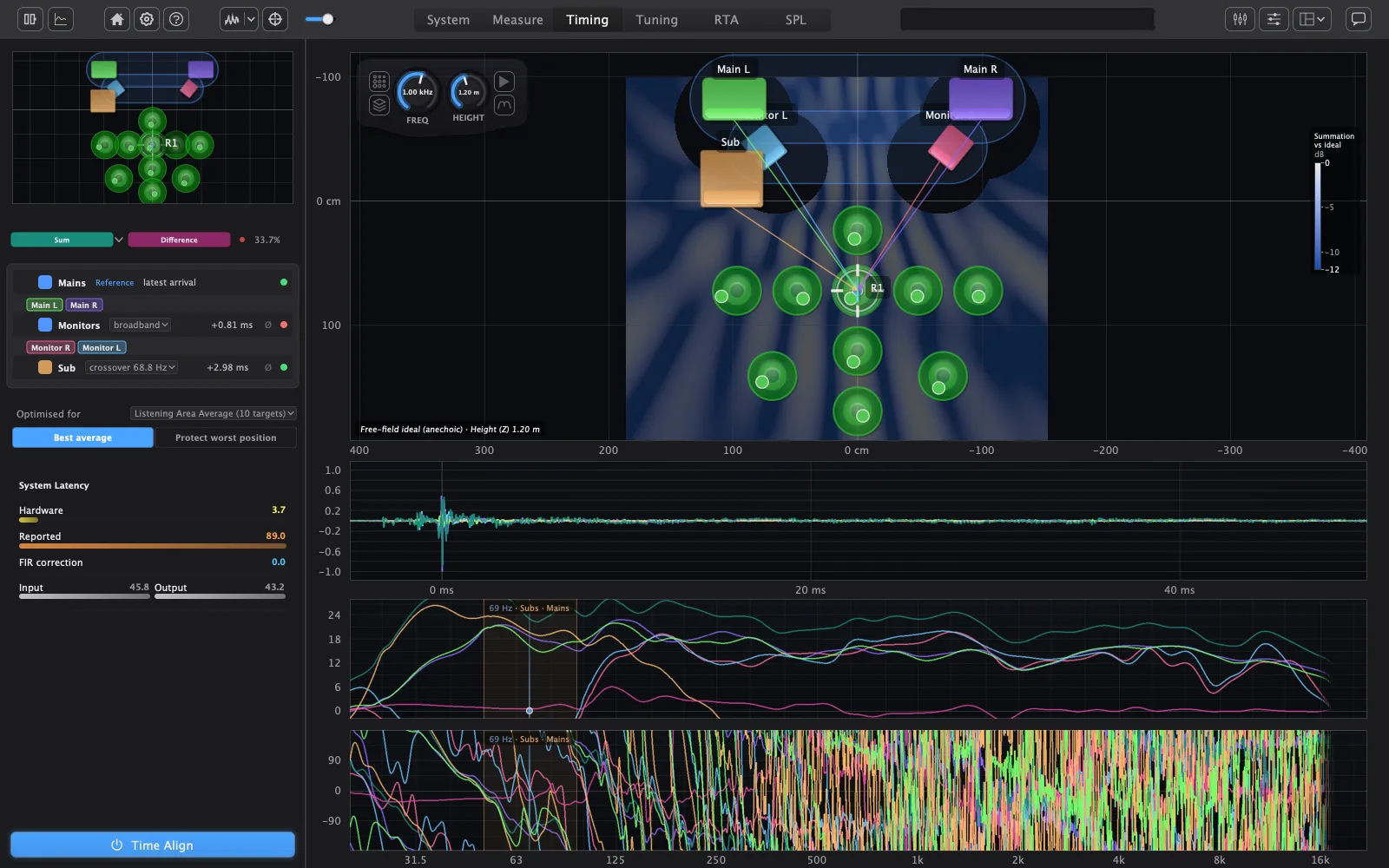Click the curve icon below play
The image size is (1389, 868).
coord(504,105)
